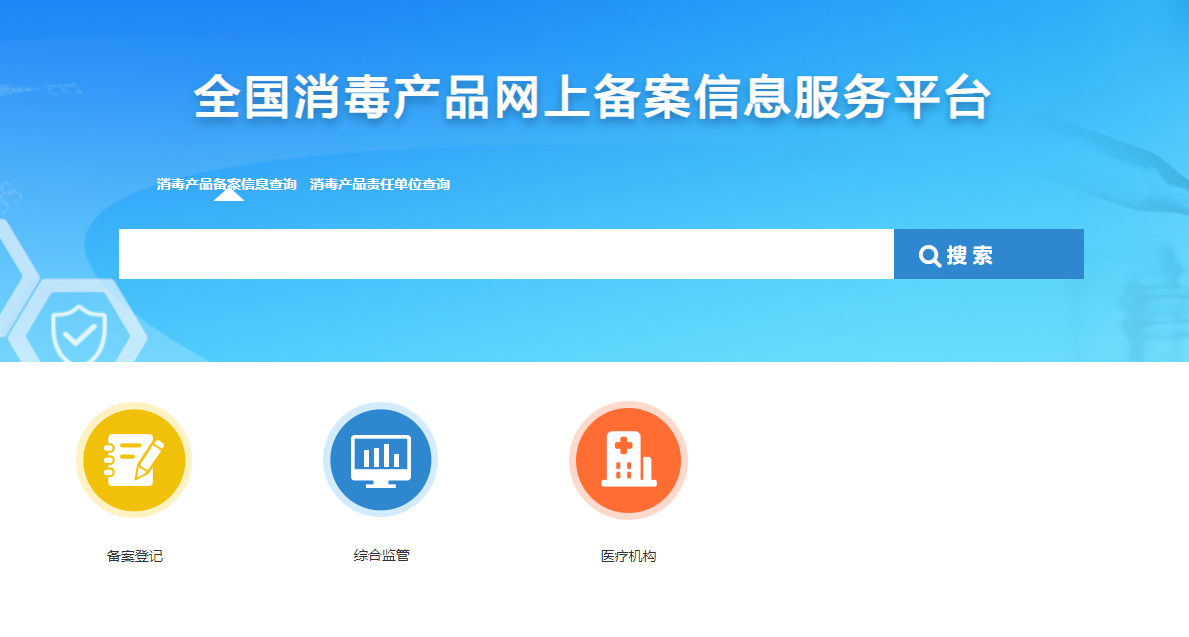Click the 备案登记 text label
Screen dimensions: 1189x637
point(134,556)
